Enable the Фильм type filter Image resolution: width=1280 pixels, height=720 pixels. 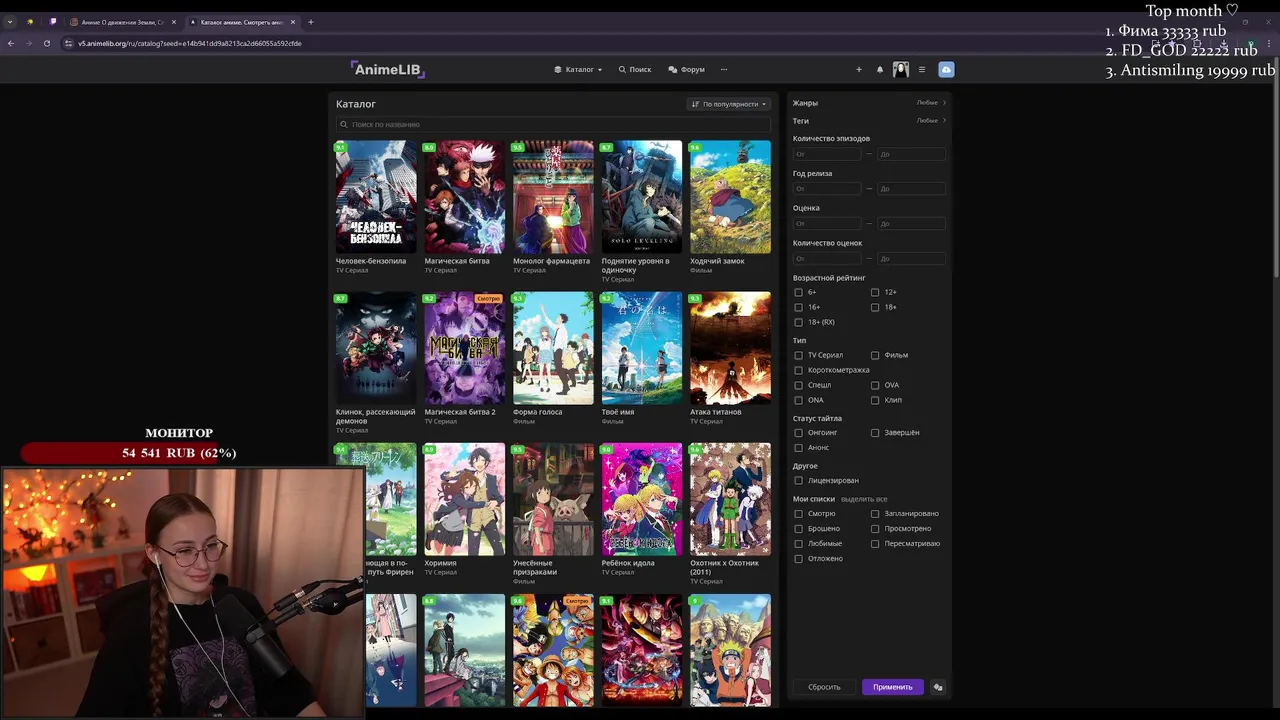(875, 355)
